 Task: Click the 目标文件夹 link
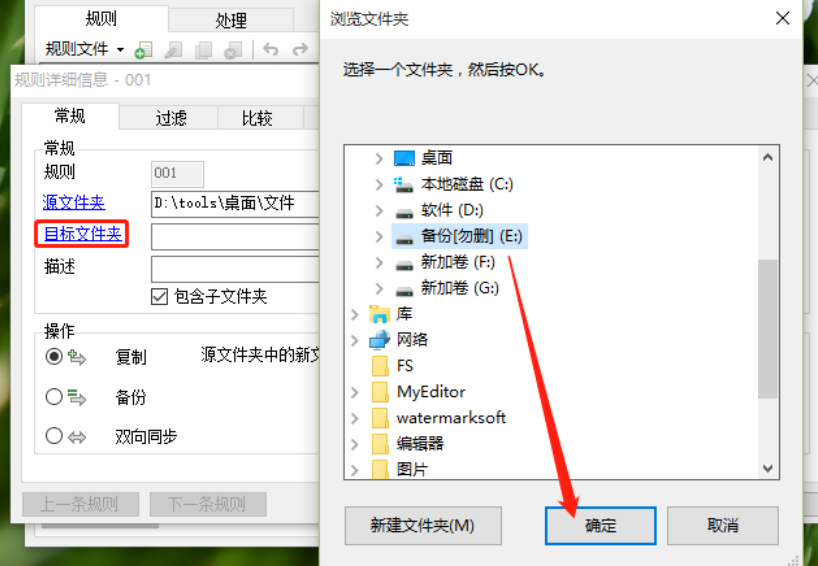coord(82,234)
